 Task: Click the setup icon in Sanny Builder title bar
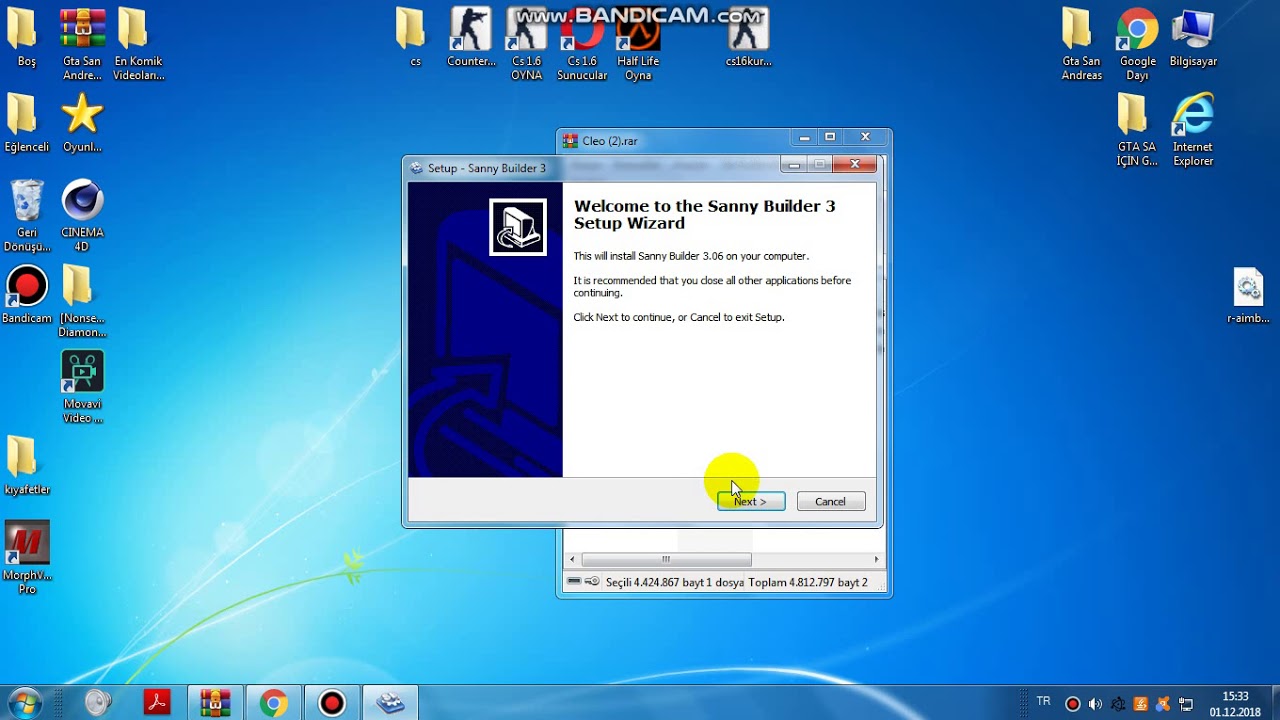point(416,168)
